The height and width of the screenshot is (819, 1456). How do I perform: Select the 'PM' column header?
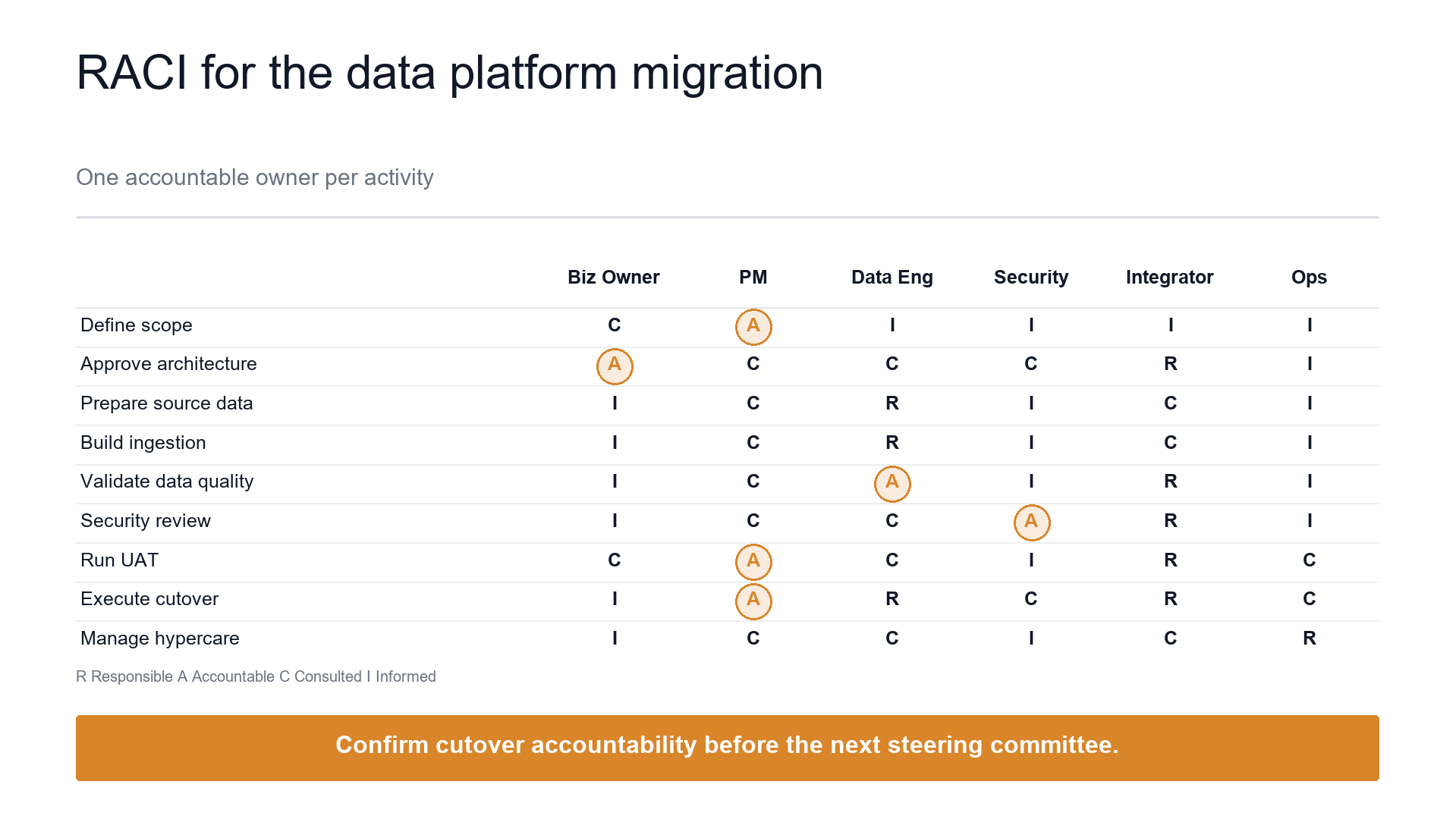pos(753,278)
